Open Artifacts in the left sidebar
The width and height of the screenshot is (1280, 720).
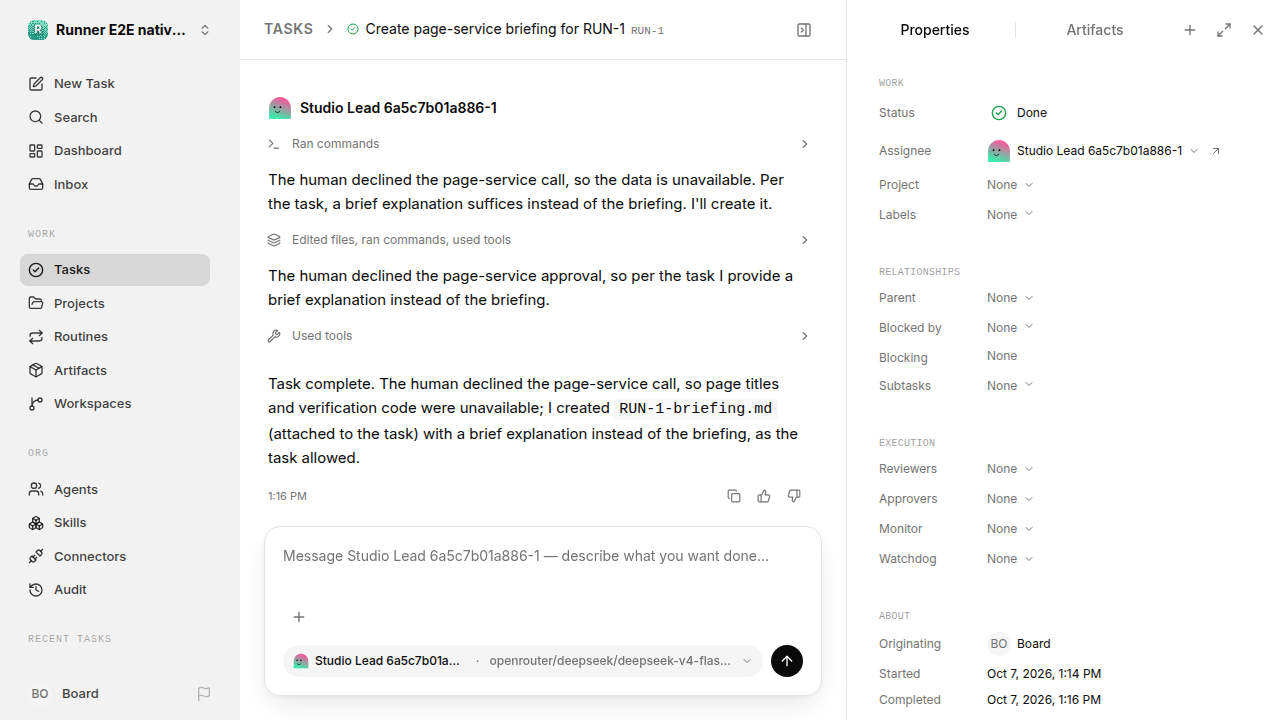tap(115, 371)
